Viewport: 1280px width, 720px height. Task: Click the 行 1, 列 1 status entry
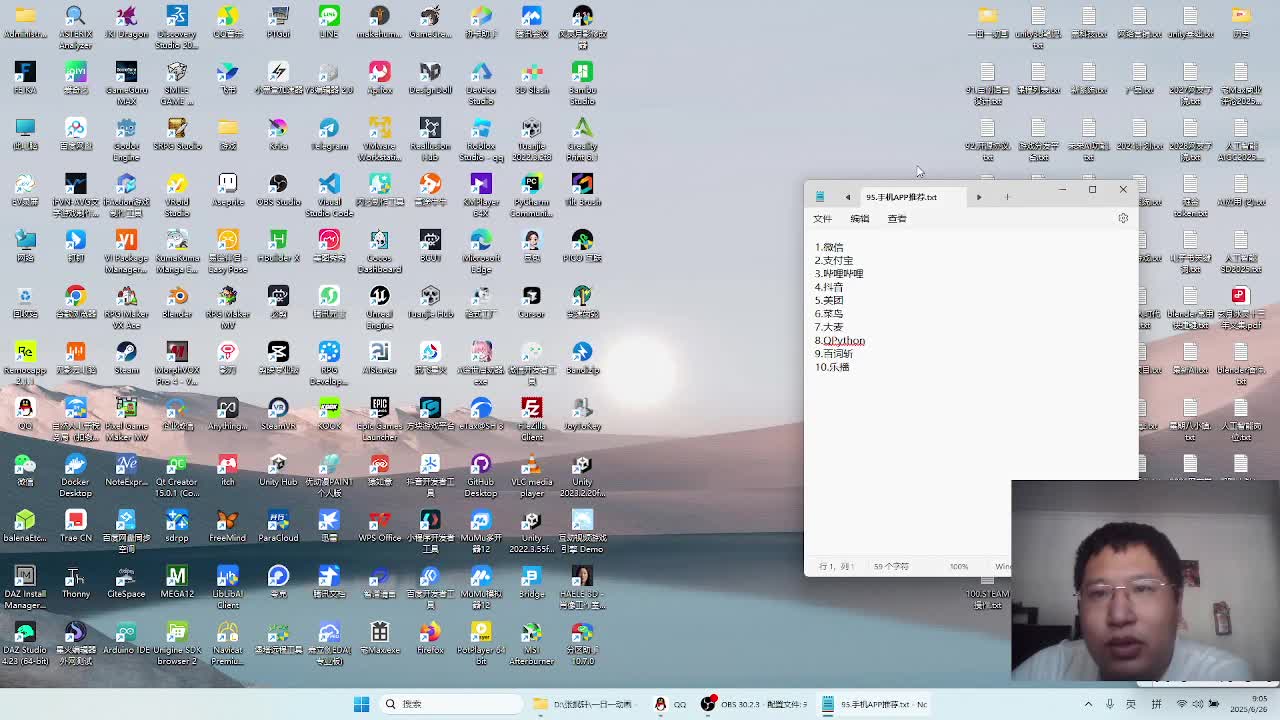pyautogui.click(x=836, y=566)
